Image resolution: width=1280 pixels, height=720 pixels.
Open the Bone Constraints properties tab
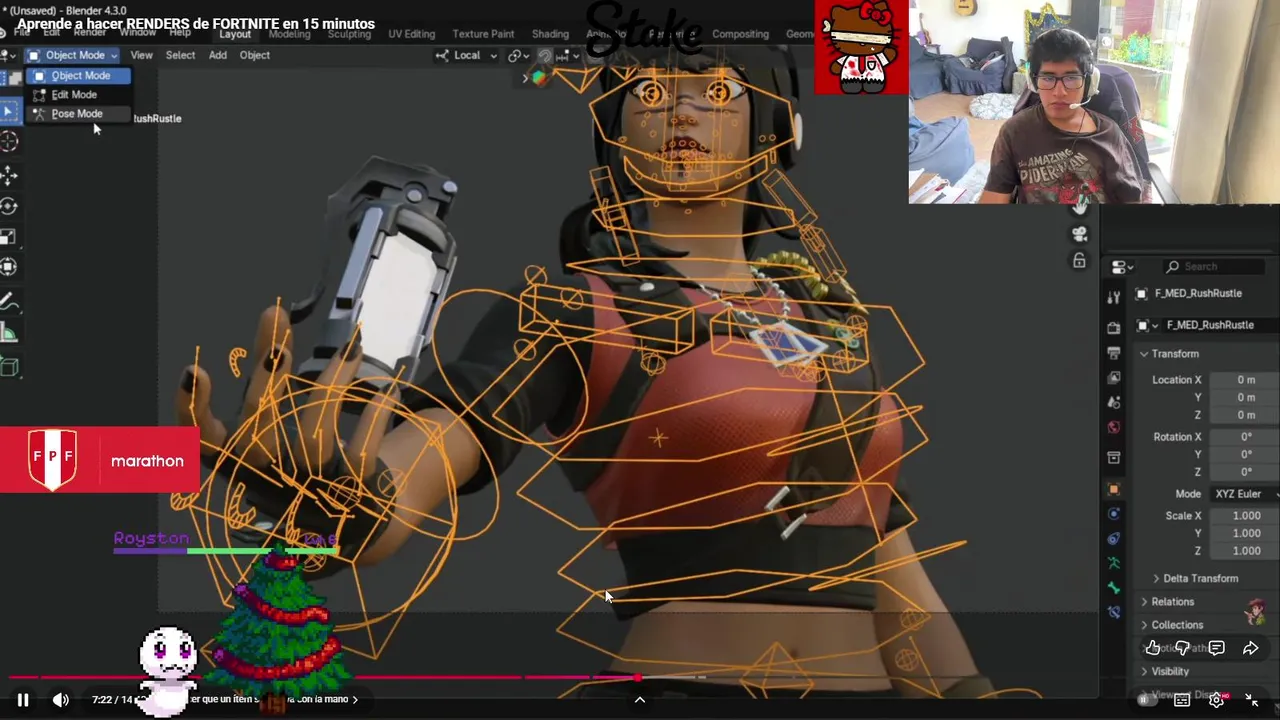tap(1114, 613)
